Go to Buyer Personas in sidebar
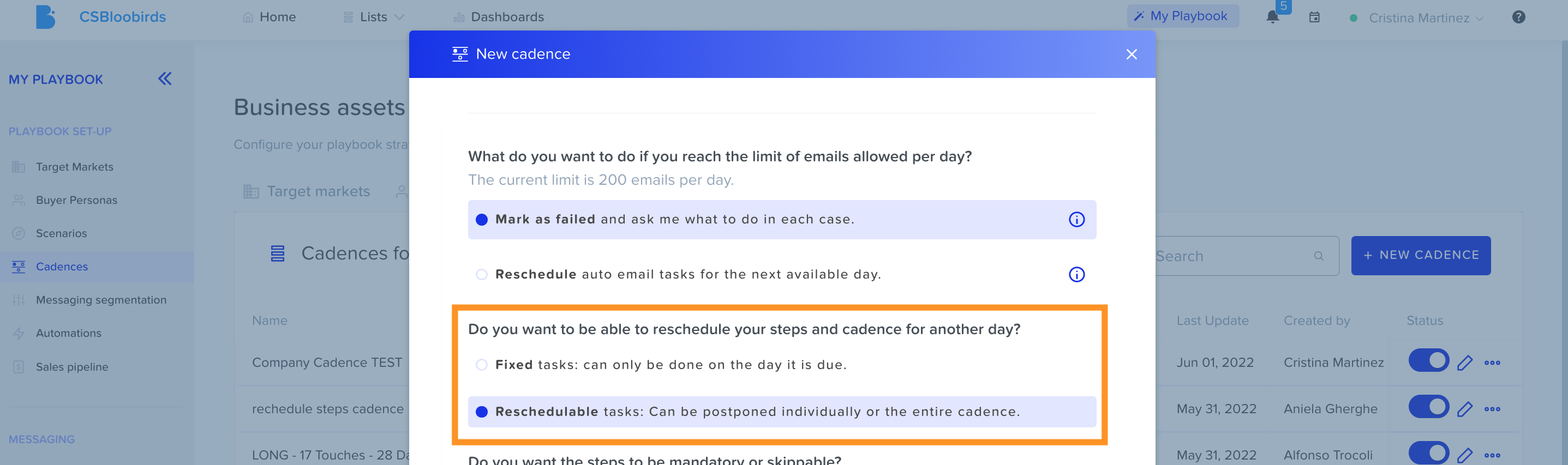 tap(76, 200)
